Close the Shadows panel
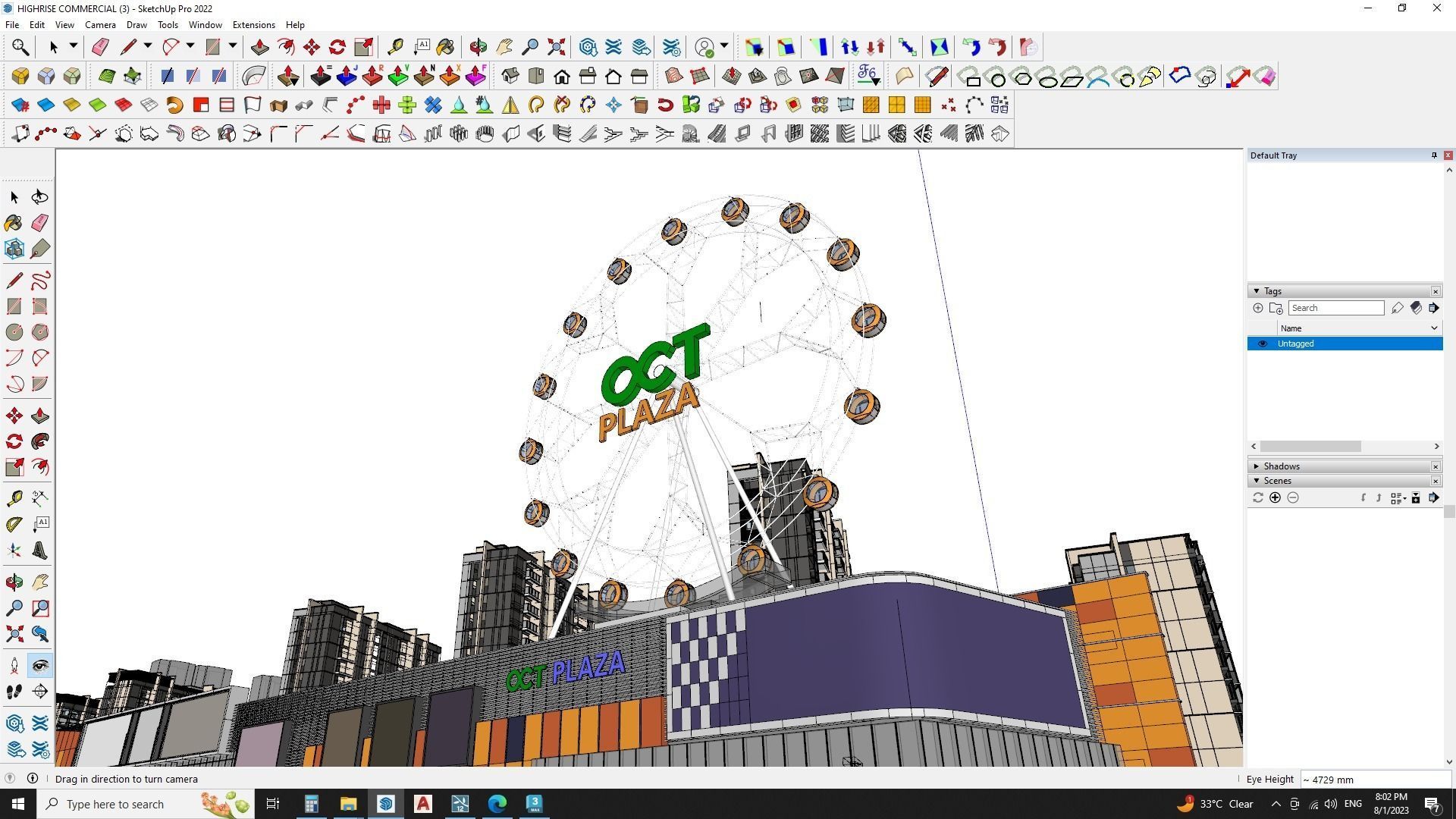The image size is (1456, 819). [1436, 466]
